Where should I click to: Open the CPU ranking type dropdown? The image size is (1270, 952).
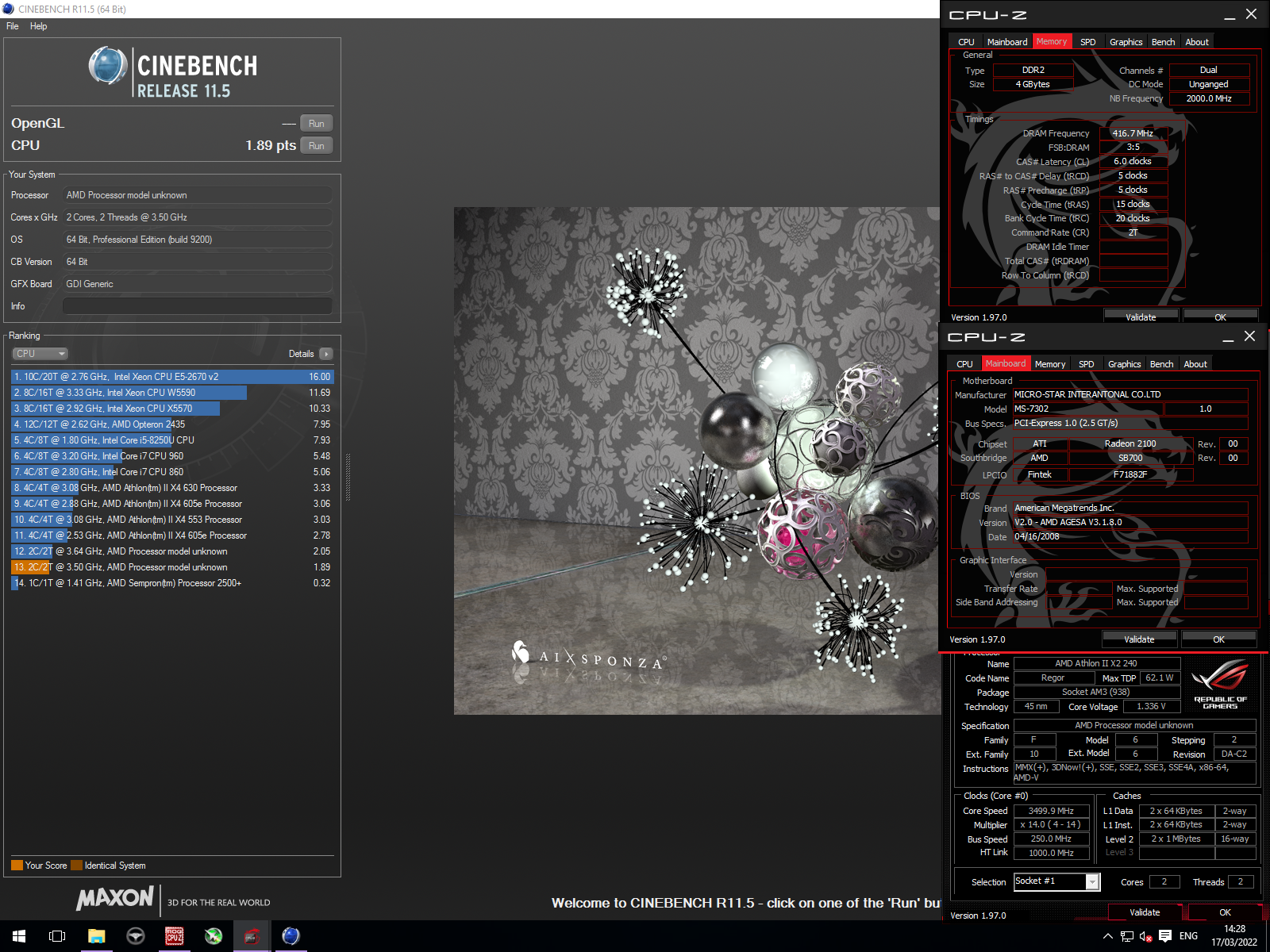pos(40,354)
